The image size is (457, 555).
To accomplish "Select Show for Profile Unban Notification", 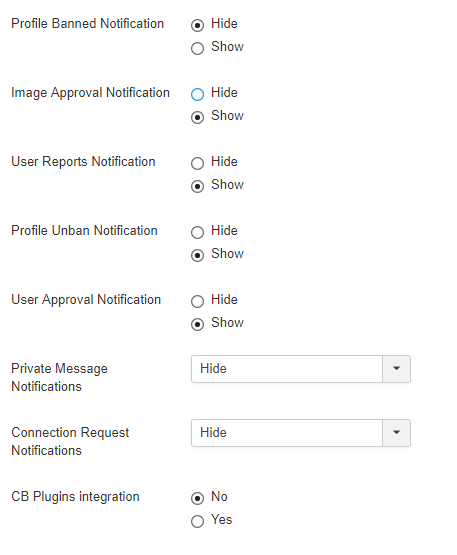I will coord(198,256).
